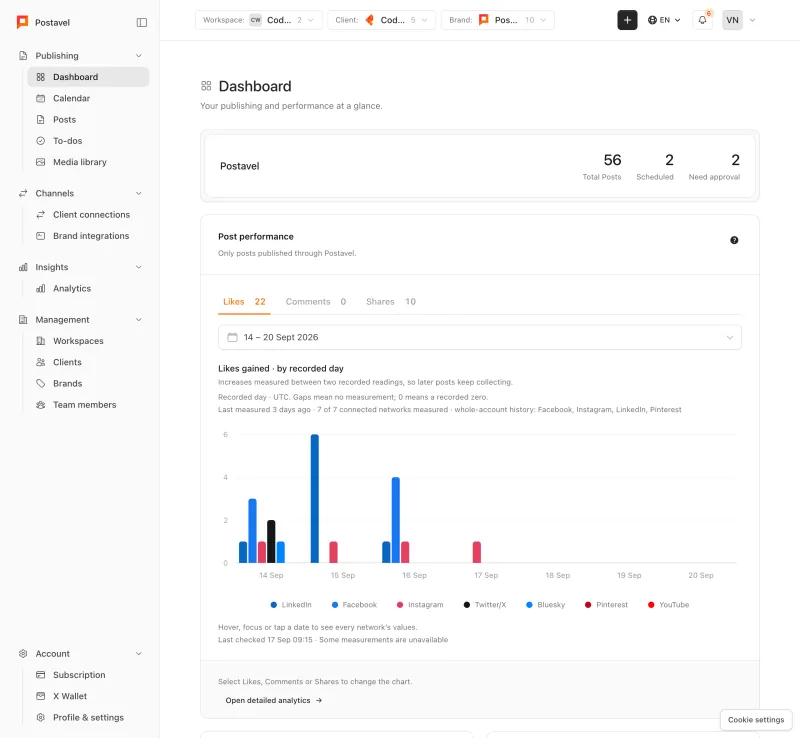Open Cookie settings

point(756,720)
